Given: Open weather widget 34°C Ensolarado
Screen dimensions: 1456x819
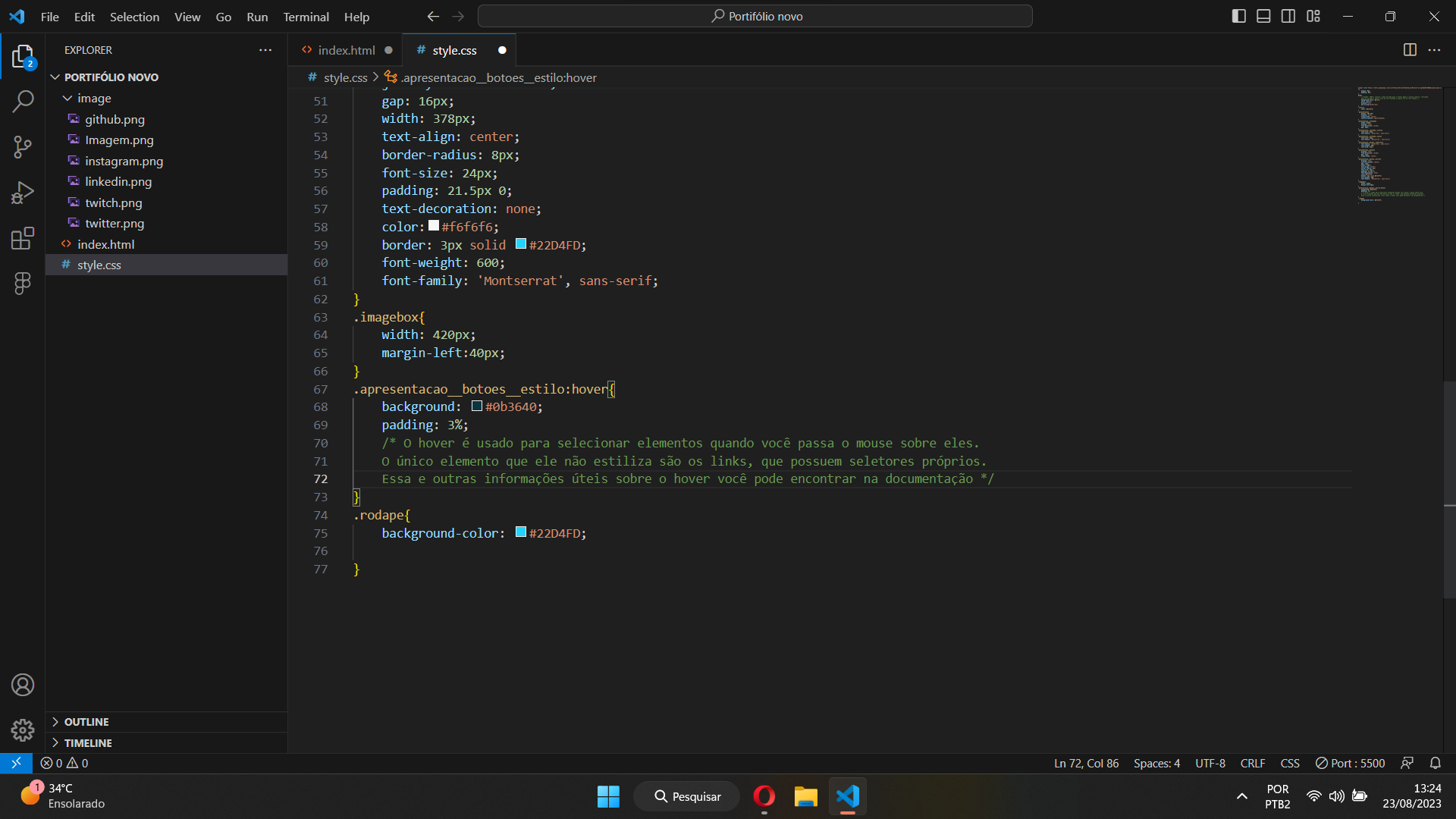Looking at the screenshot, I should [x=62, y=796].
